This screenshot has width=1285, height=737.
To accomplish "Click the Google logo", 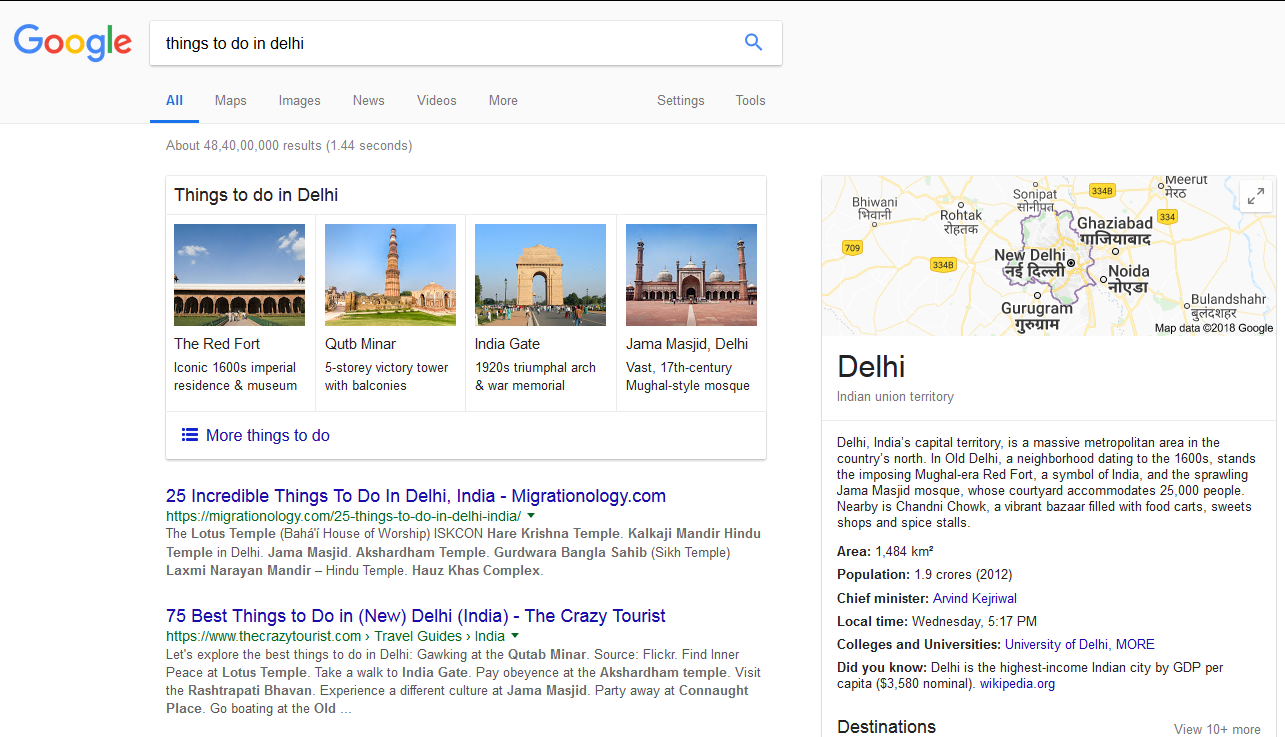I will 72,42.
